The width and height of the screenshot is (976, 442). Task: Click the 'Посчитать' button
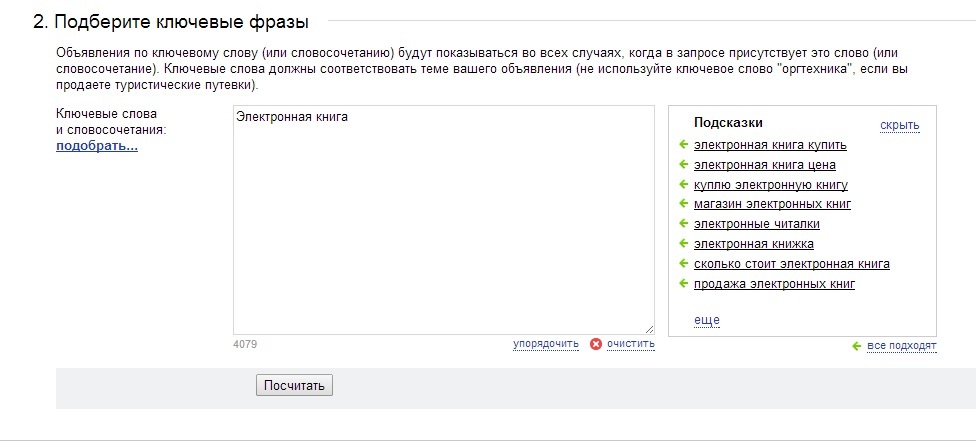[x=294, y=385]
